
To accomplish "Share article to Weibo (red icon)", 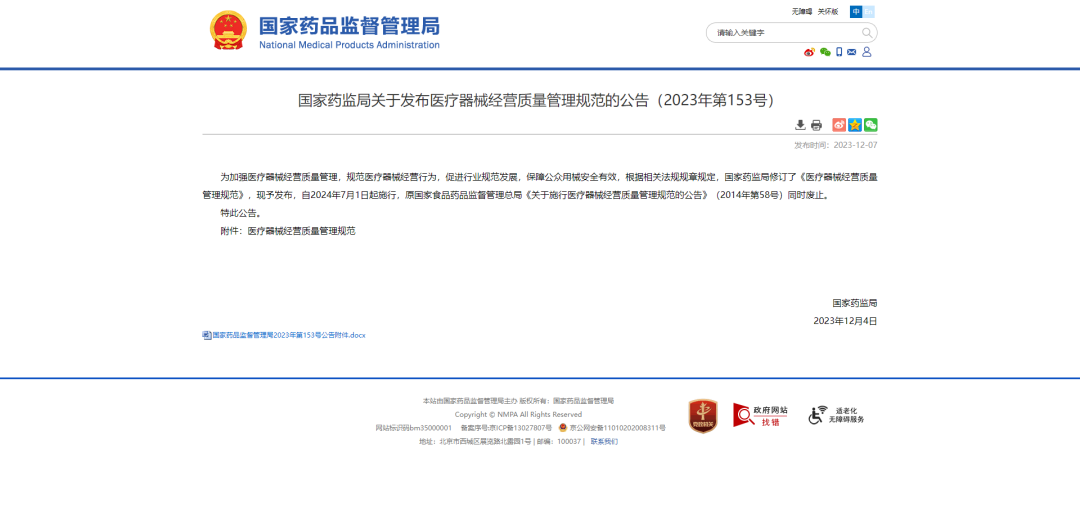I will pyautogui.click(x=839, y=125).
